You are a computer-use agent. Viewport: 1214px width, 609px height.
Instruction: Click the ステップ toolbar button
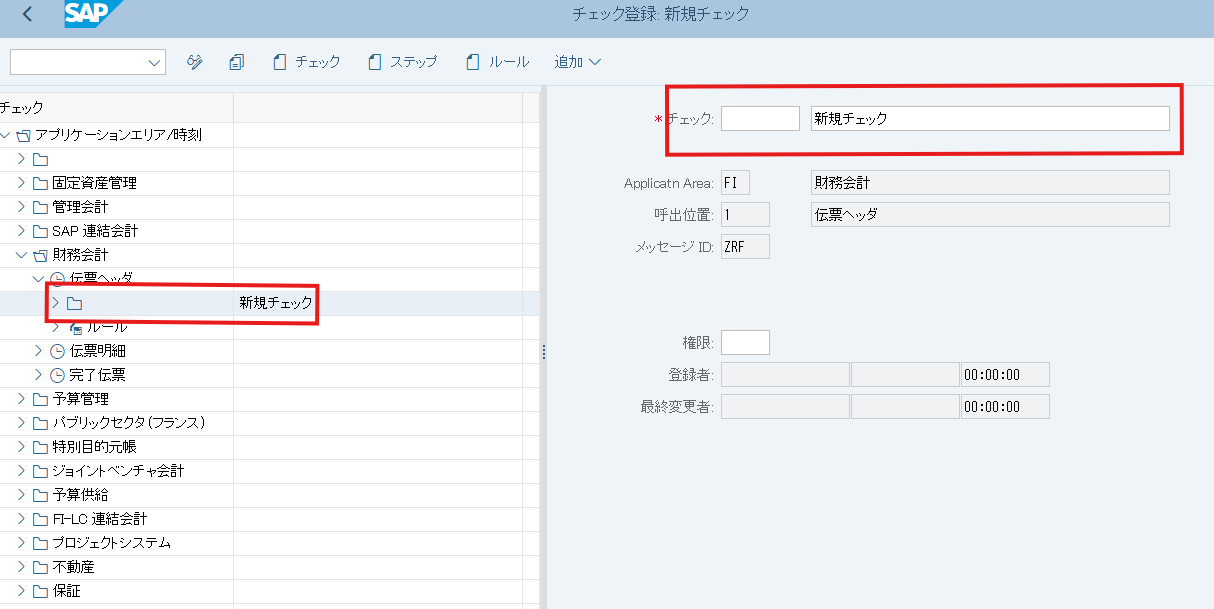pyautogui.click(x=403, y=62)
